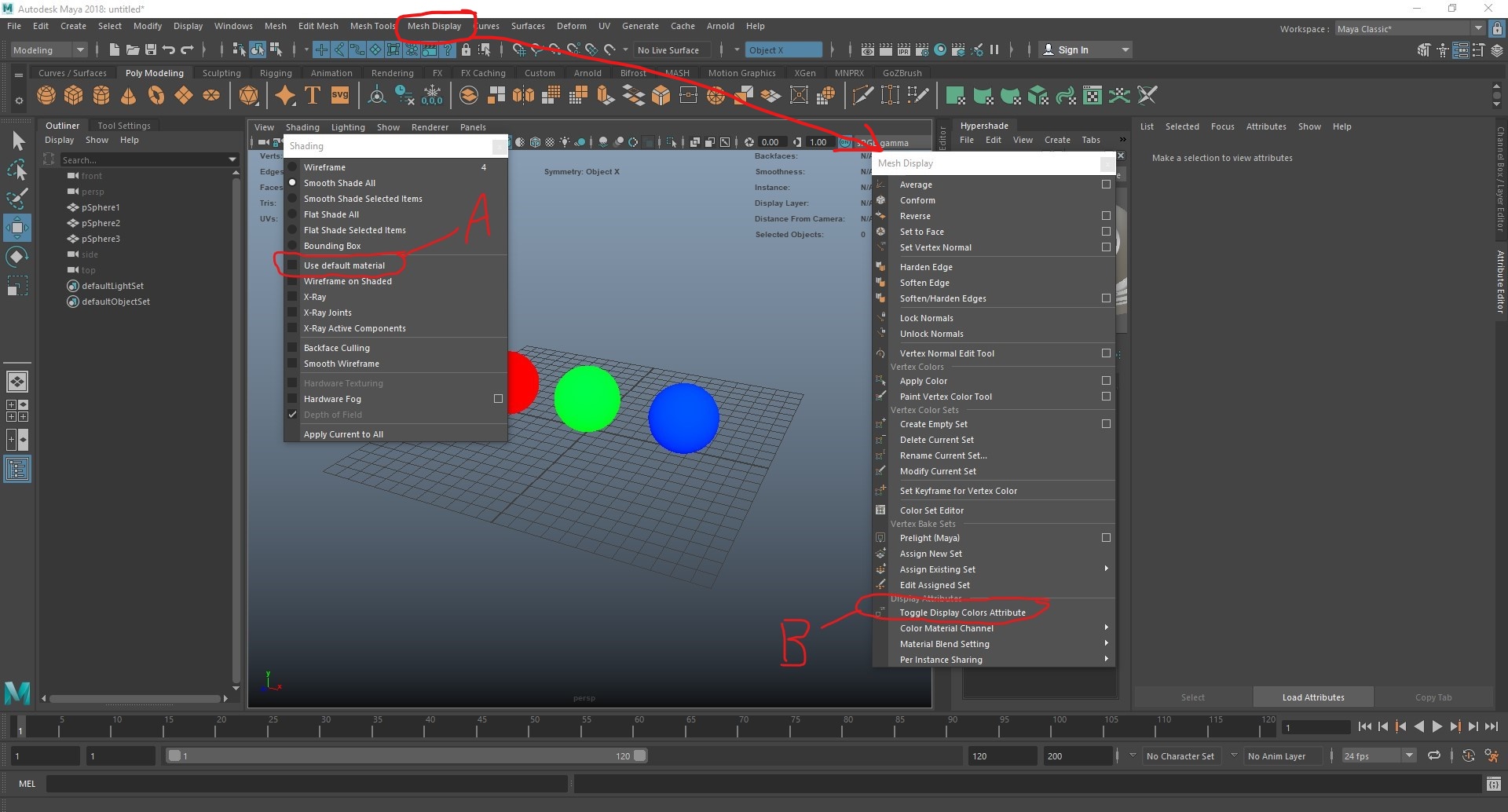Enable Backface Culling option
The width and height of the screenshot is (1508, 812).
coord(292,348)
